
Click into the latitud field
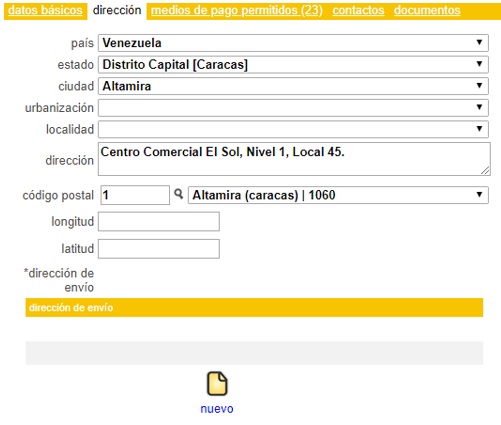pos(159,249)
